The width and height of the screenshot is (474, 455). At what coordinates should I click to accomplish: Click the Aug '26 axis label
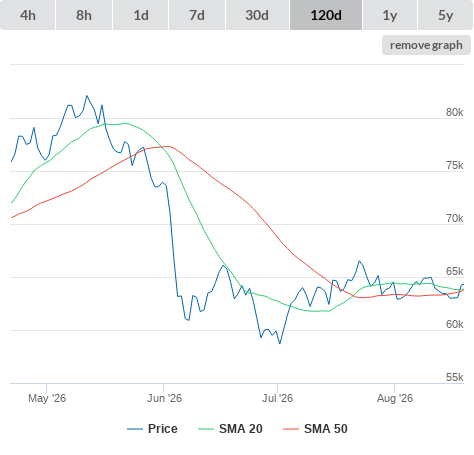click(x=395, y=398)
